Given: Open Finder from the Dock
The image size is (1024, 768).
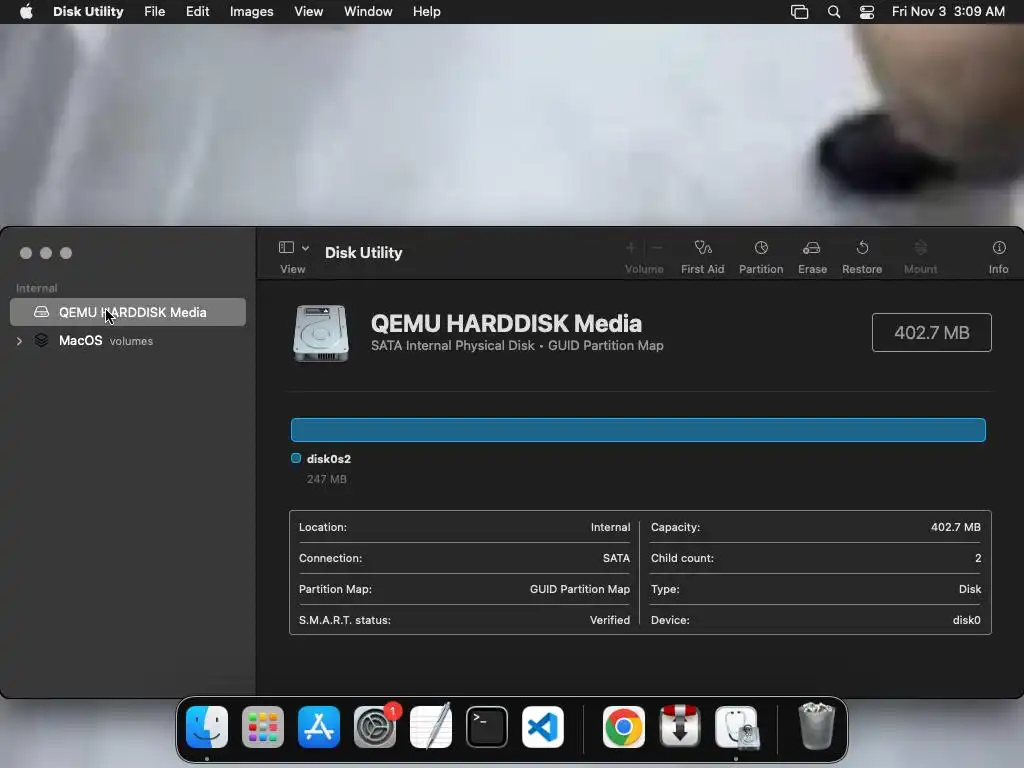Looking at the screenshot, I should pos(207,727).
